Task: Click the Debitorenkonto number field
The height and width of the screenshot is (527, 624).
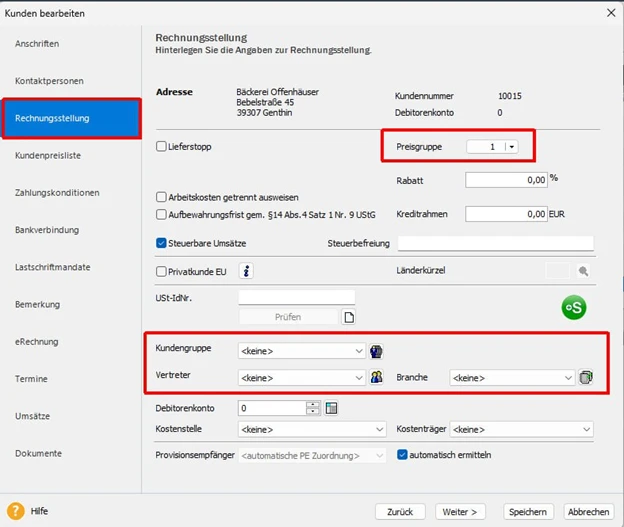Action: coord(272,408)
